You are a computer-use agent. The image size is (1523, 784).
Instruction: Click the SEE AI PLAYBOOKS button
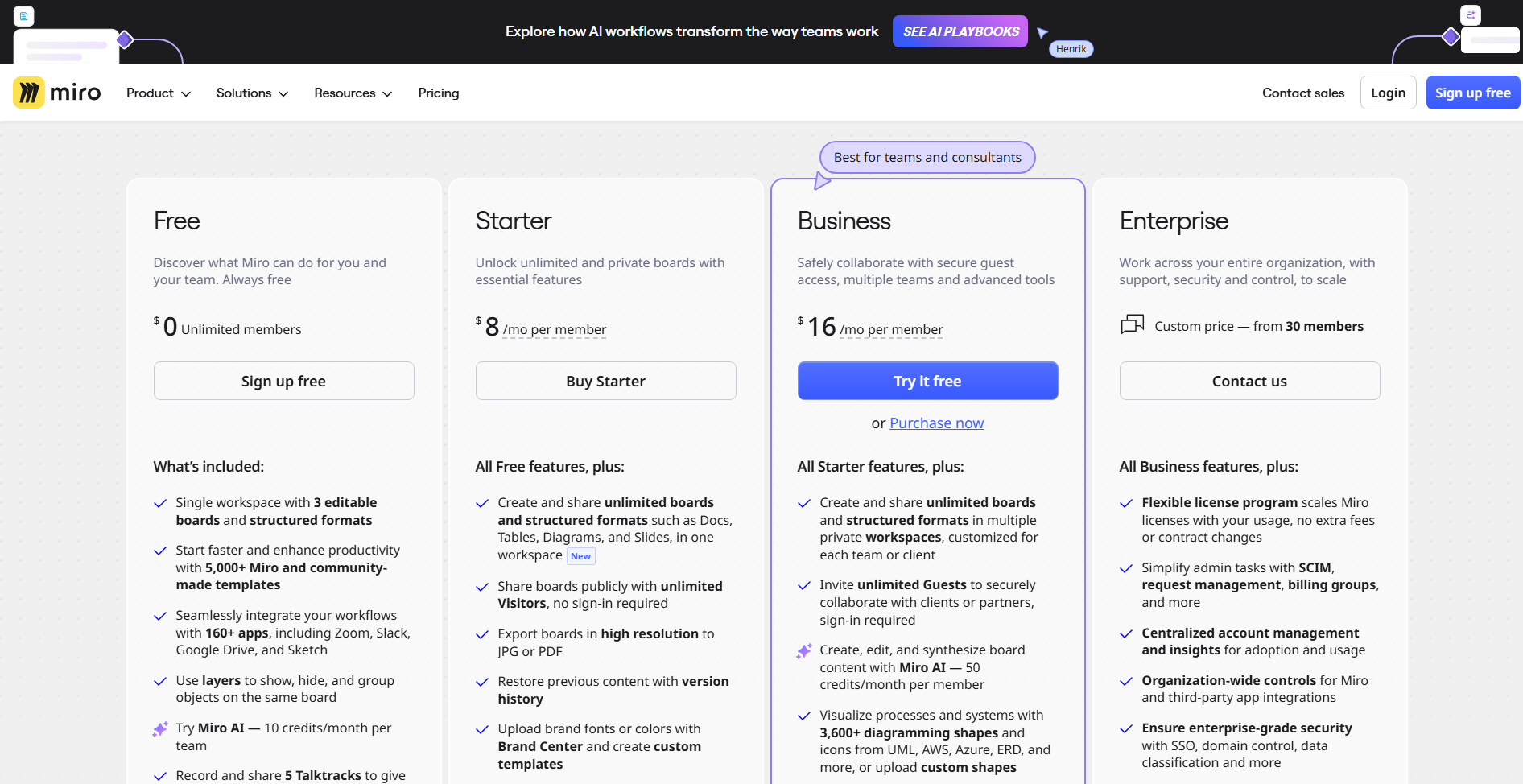[960, 31]
